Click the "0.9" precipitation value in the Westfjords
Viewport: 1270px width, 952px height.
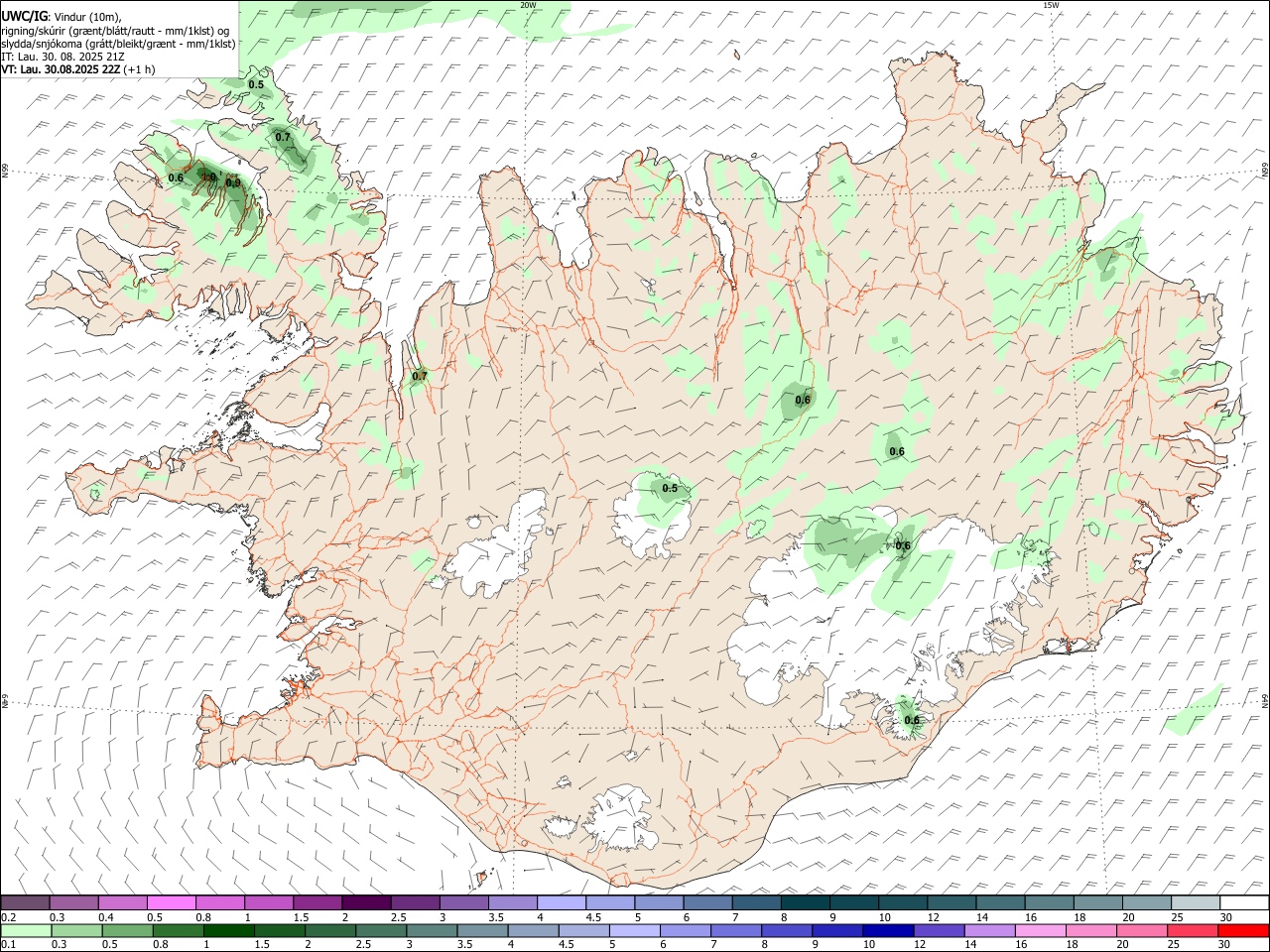[233, 182]
